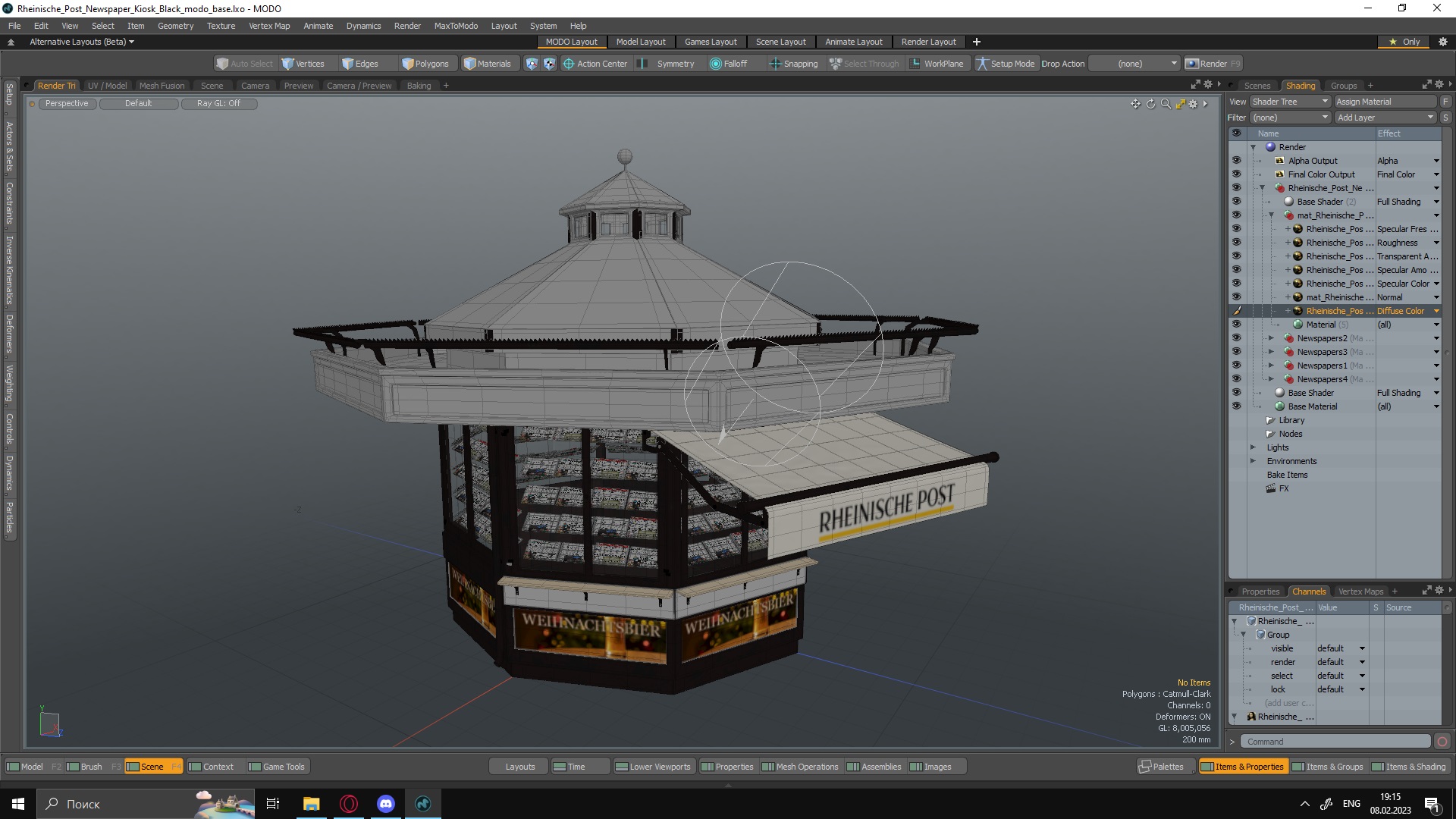This screenshot has width=1456, height=819.
Task: Switch to the Properties tab
Action: click(1260, 591)
